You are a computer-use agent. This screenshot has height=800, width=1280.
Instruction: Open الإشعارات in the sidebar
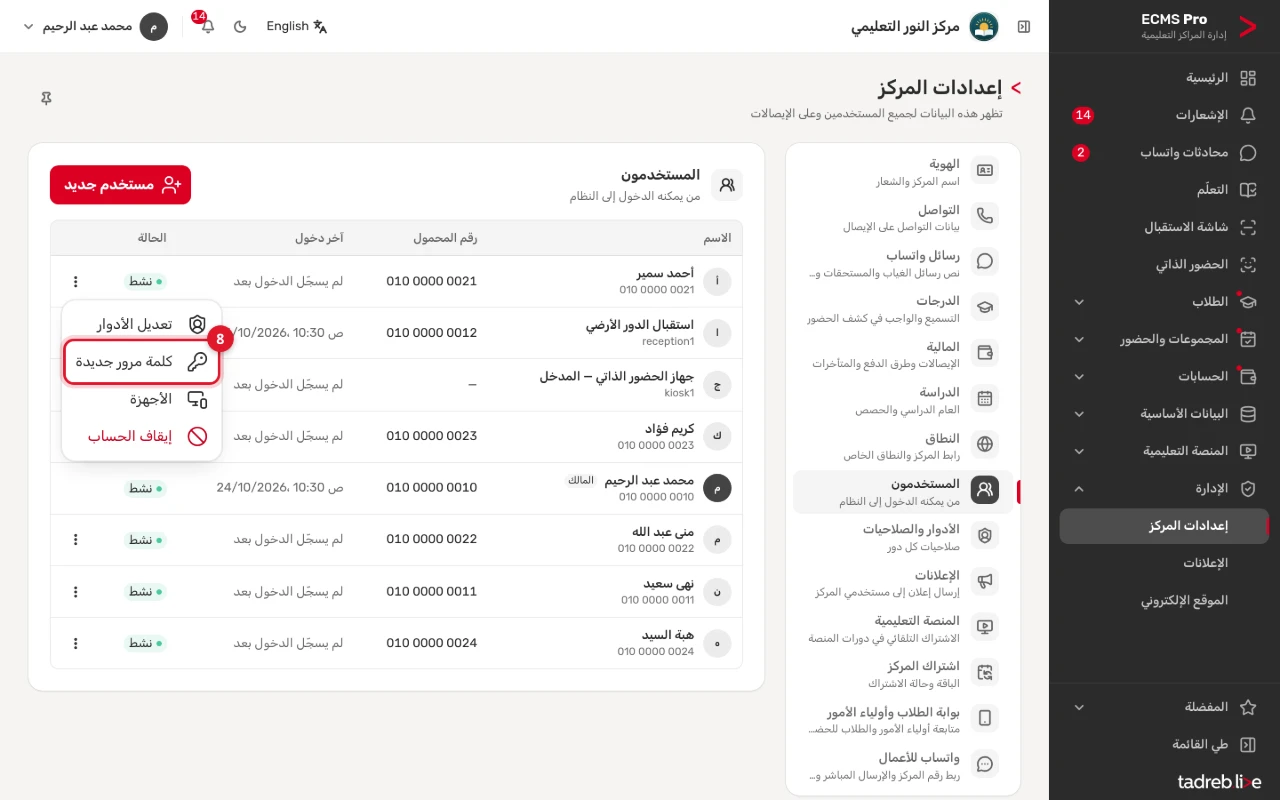pos(1164,115)
